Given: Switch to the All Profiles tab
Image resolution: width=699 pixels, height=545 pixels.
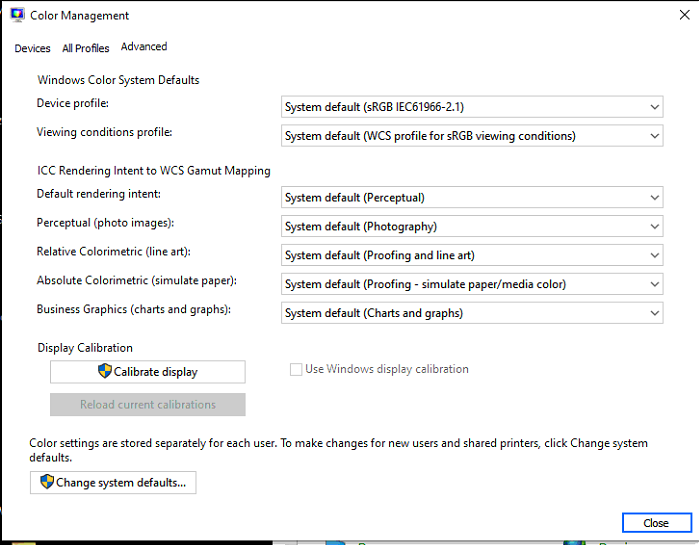Looking at the screenshot, I should click(x=86, y=48).
